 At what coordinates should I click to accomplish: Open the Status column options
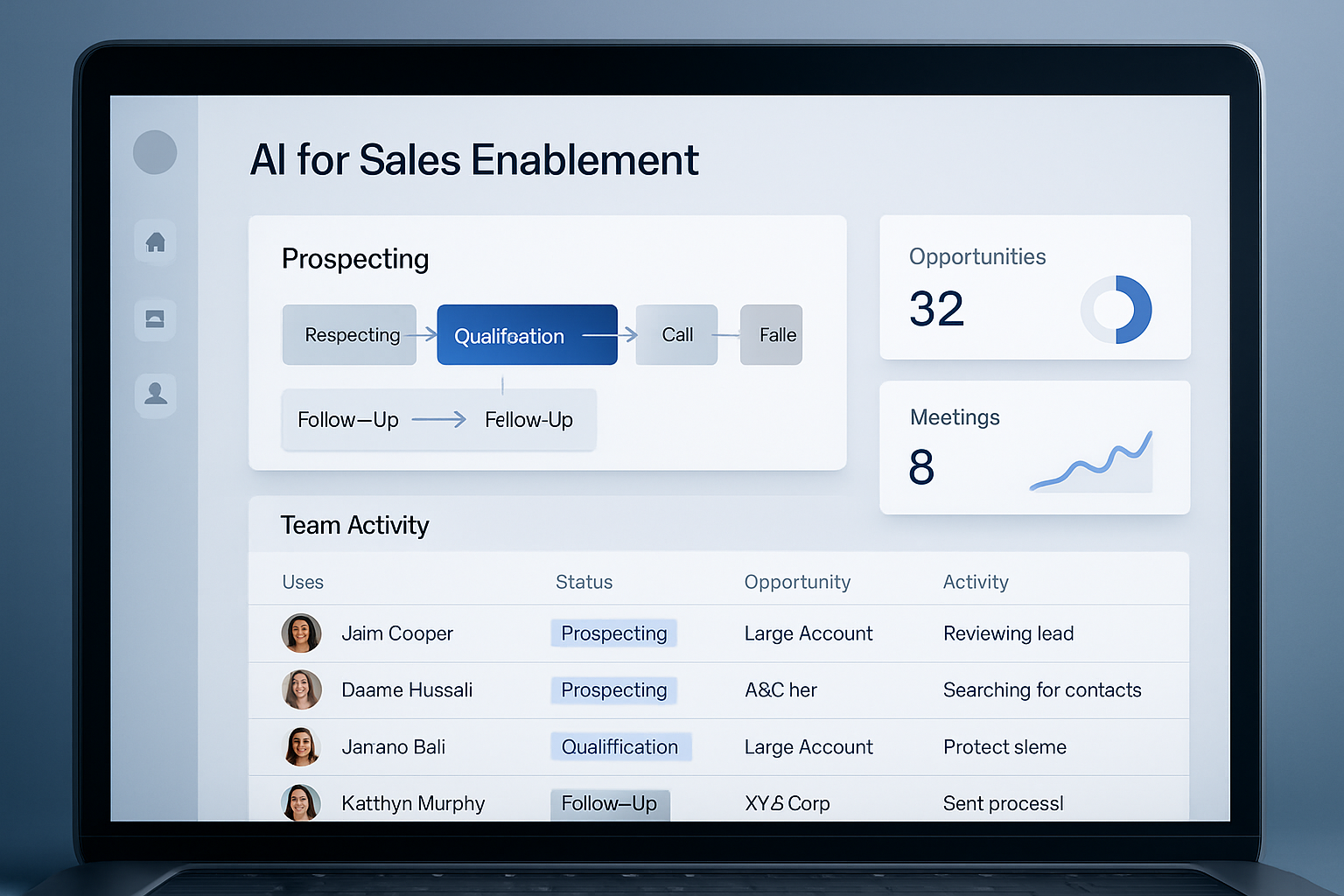(x=584, y=581)
